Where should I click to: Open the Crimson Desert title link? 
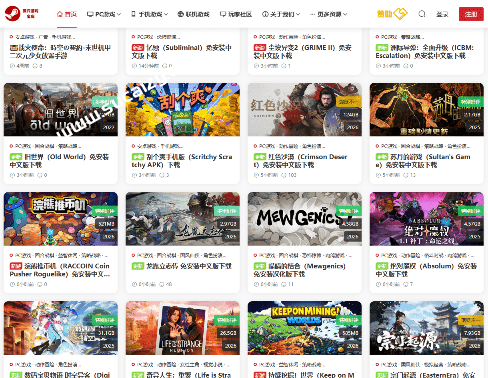[x=301, y=161]
